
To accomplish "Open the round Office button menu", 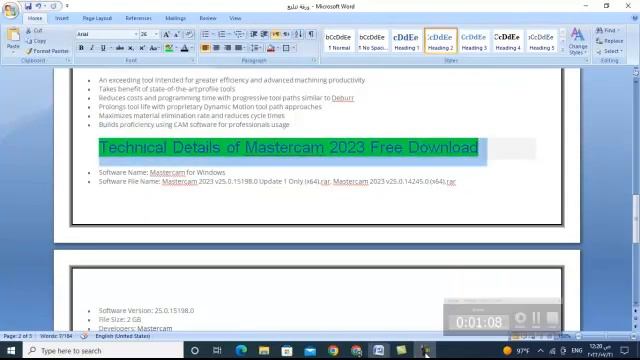I will click(11, 10).
